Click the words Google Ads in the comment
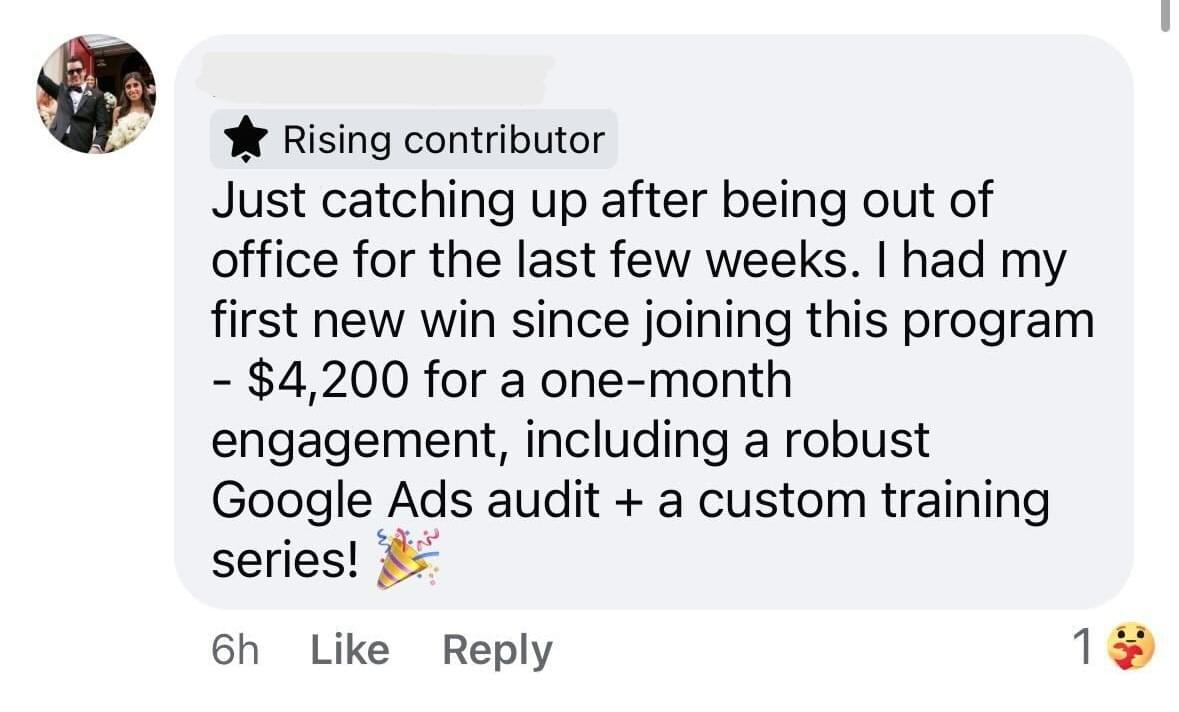The height and width of the screenshot is (712, 1179). point(344,500)
